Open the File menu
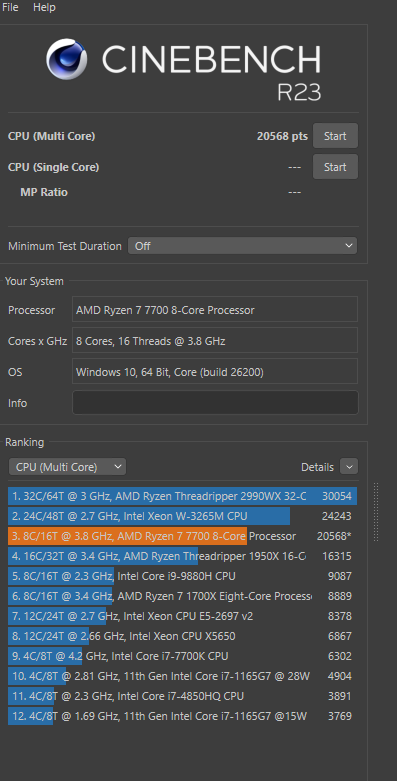 pyautogui.click(x=10, y=7)
